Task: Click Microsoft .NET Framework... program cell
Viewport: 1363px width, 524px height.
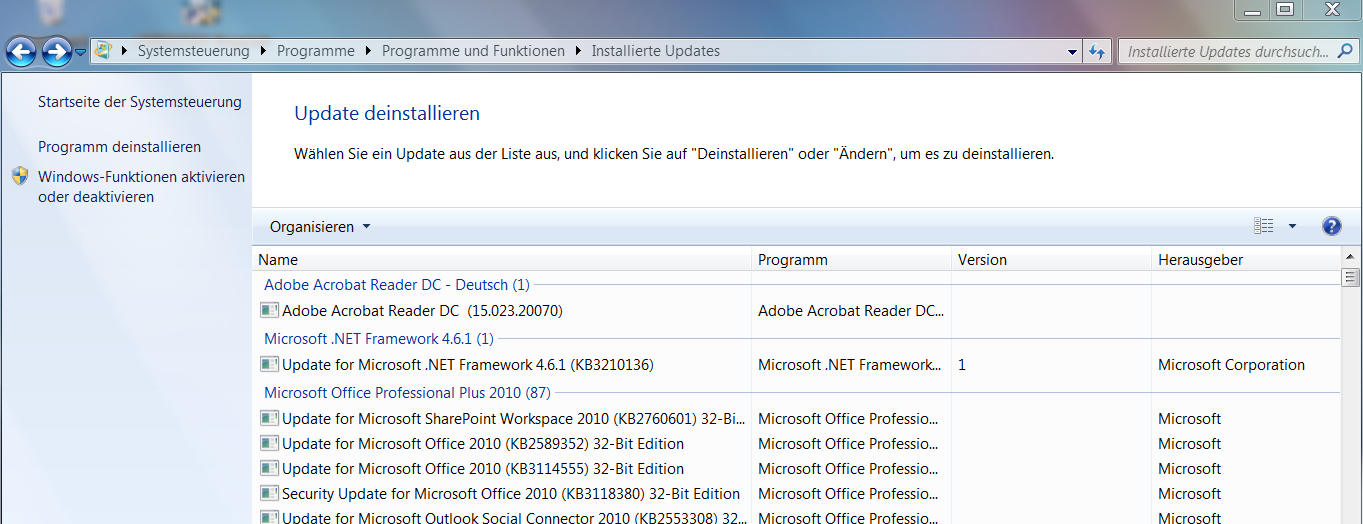Action: click(851, 365)
